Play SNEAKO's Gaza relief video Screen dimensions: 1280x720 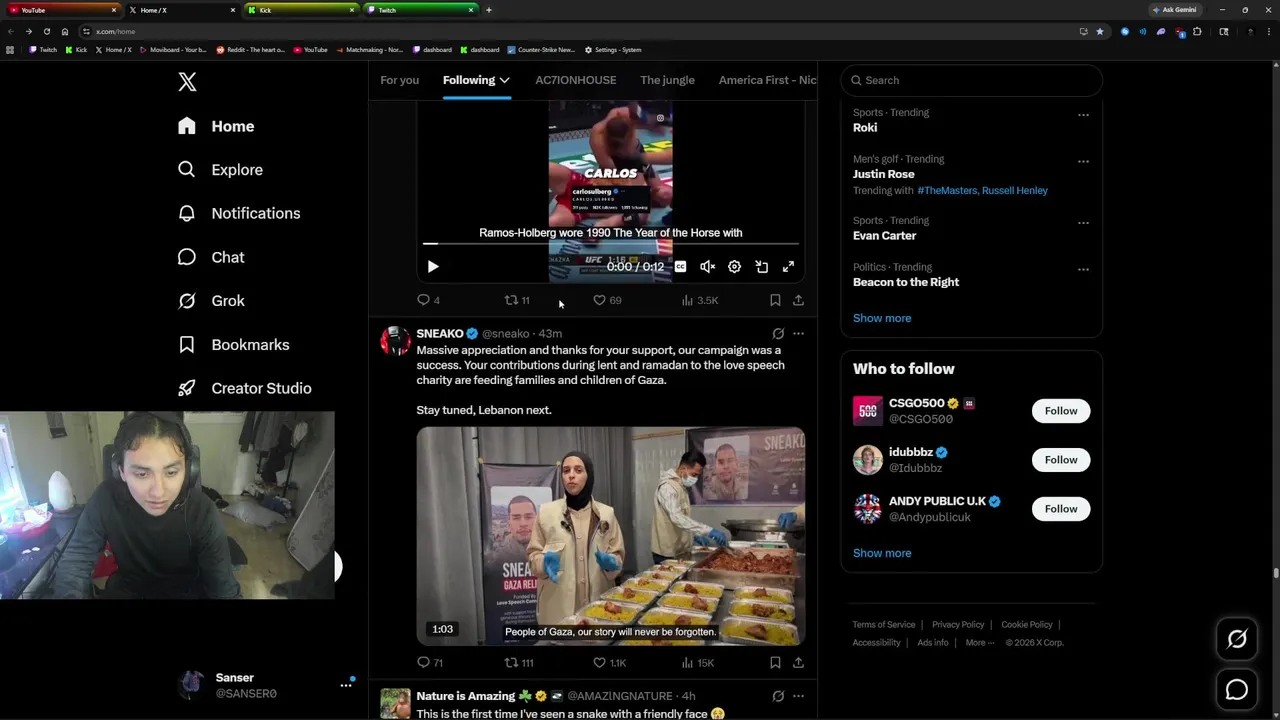(610, 536)
